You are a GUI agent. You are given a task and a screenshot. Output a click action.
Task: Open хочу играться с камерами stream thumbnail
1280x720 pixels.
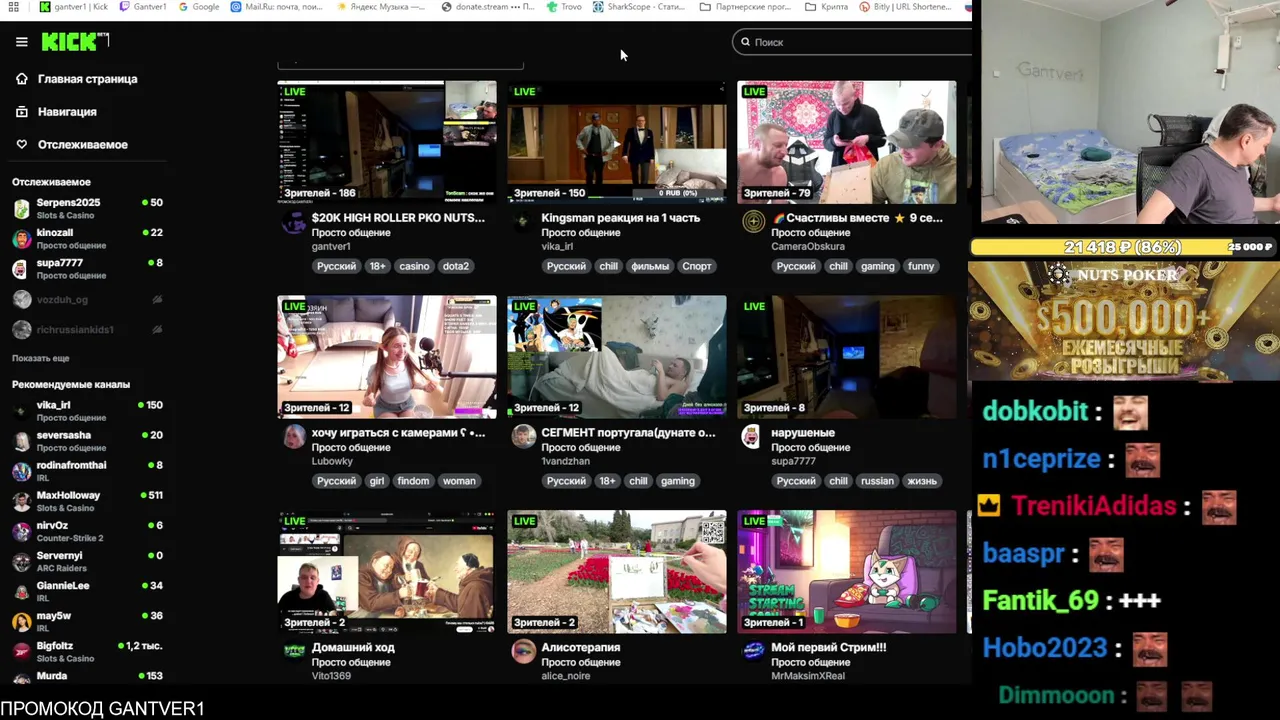pos(387,356)
